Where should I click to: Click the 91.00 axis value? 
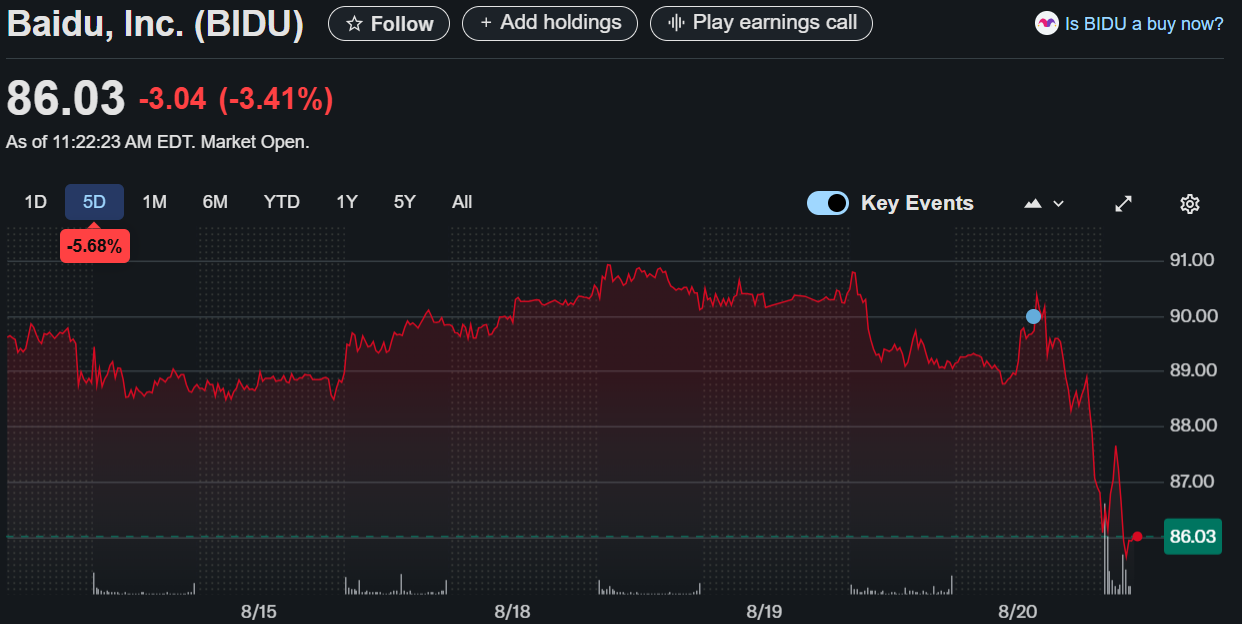pos(1190,260)
